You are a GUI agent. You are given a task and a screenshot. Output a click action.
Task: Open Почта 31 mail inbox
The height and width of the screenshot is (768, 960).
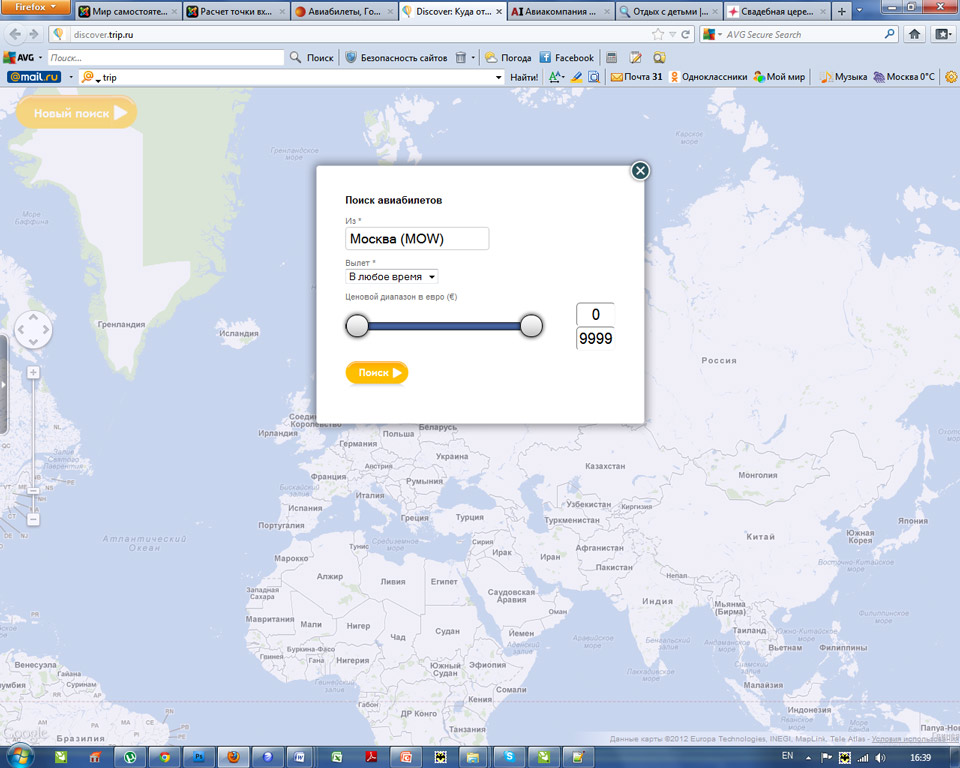tap(637, 77)
